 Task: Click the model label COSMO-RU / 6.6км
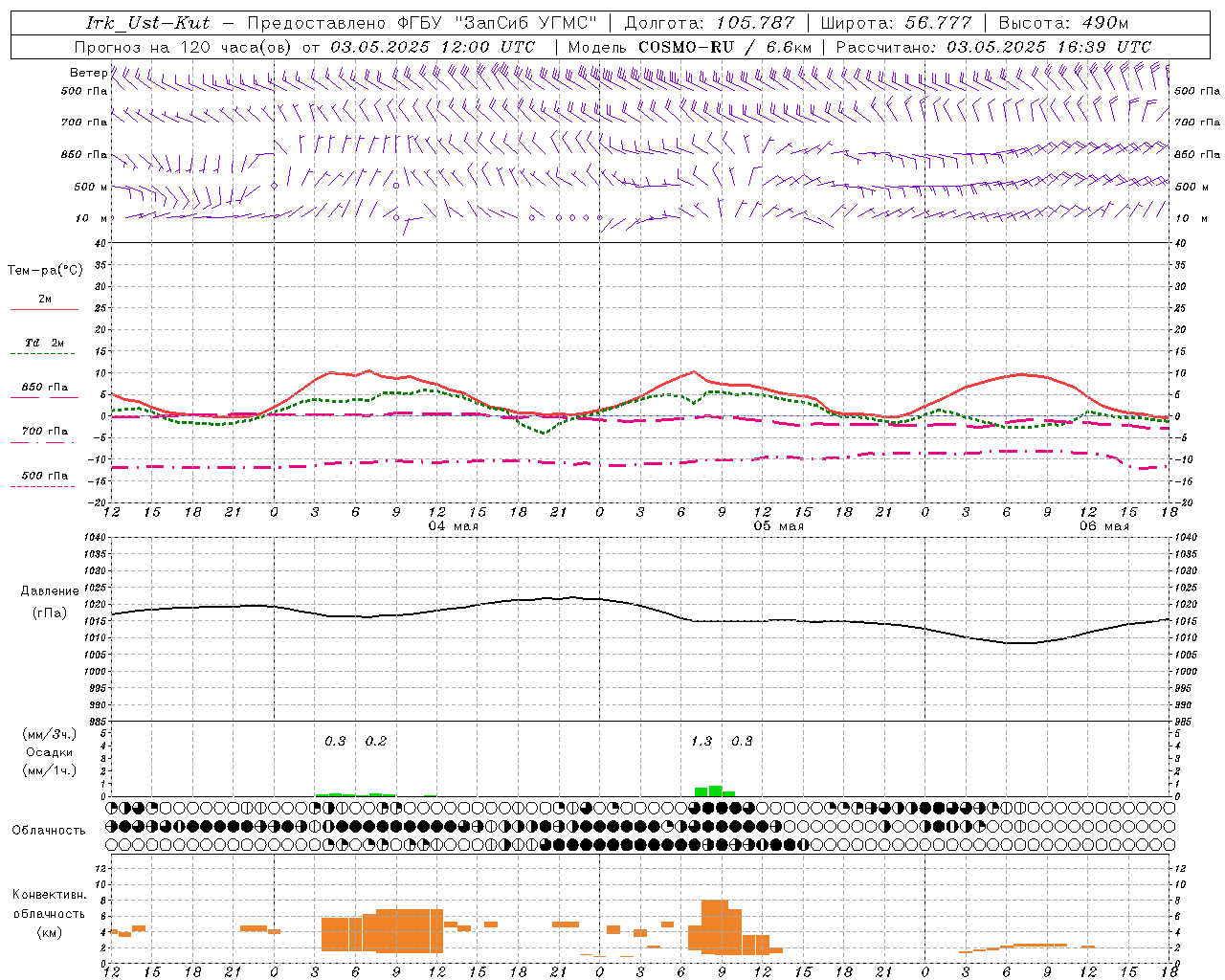tap(725, 47)
